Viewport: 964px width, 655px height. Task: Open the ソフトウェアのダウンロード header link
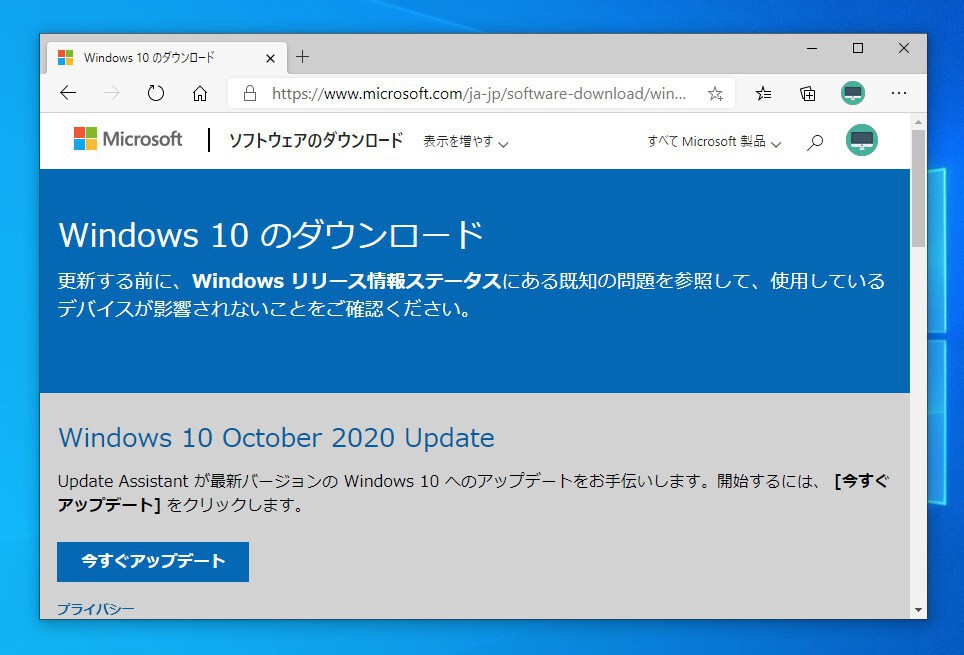click(x=316, y=140)
